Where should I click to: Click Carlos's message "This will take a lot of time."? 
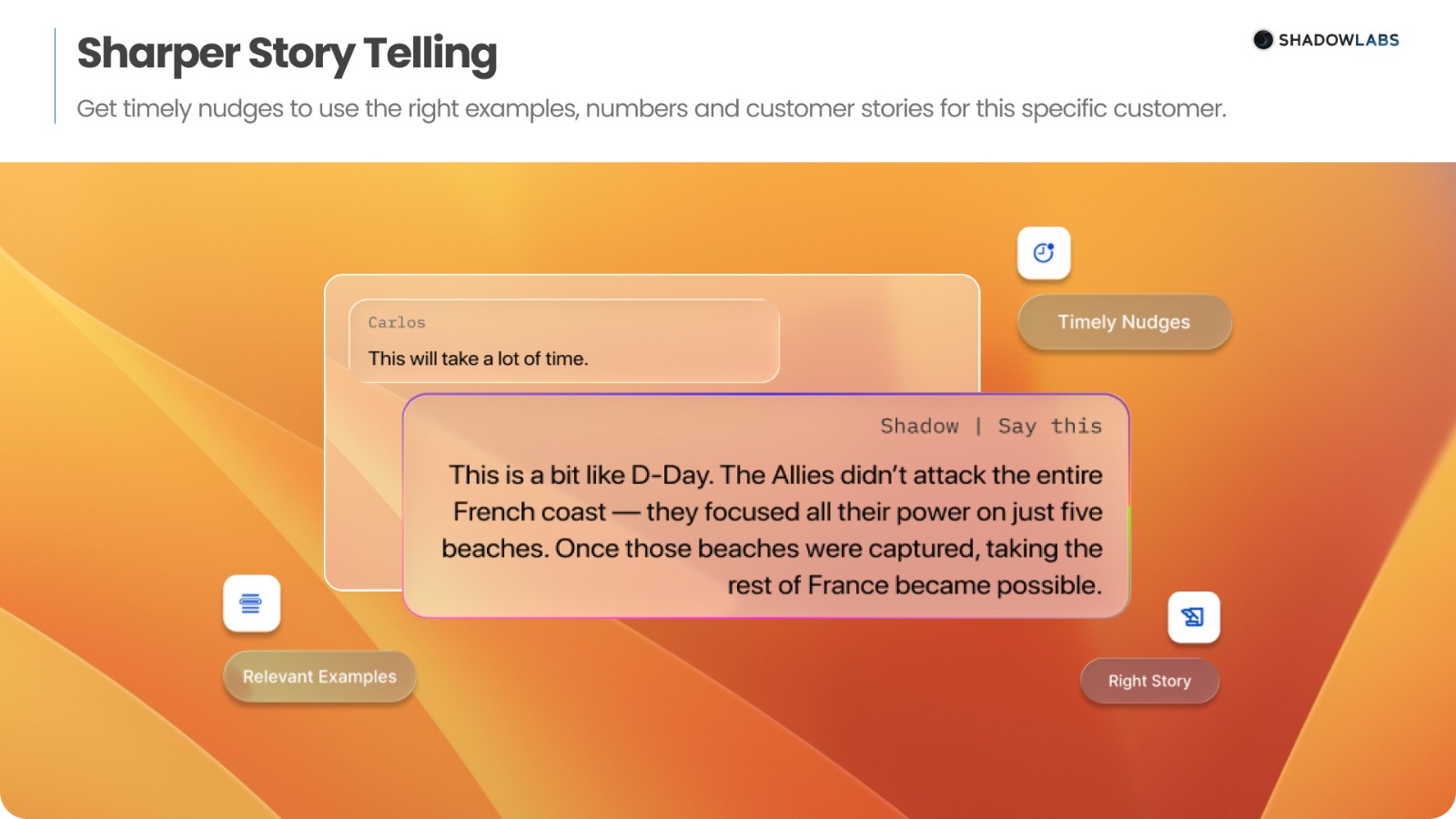tap(478, 359)
